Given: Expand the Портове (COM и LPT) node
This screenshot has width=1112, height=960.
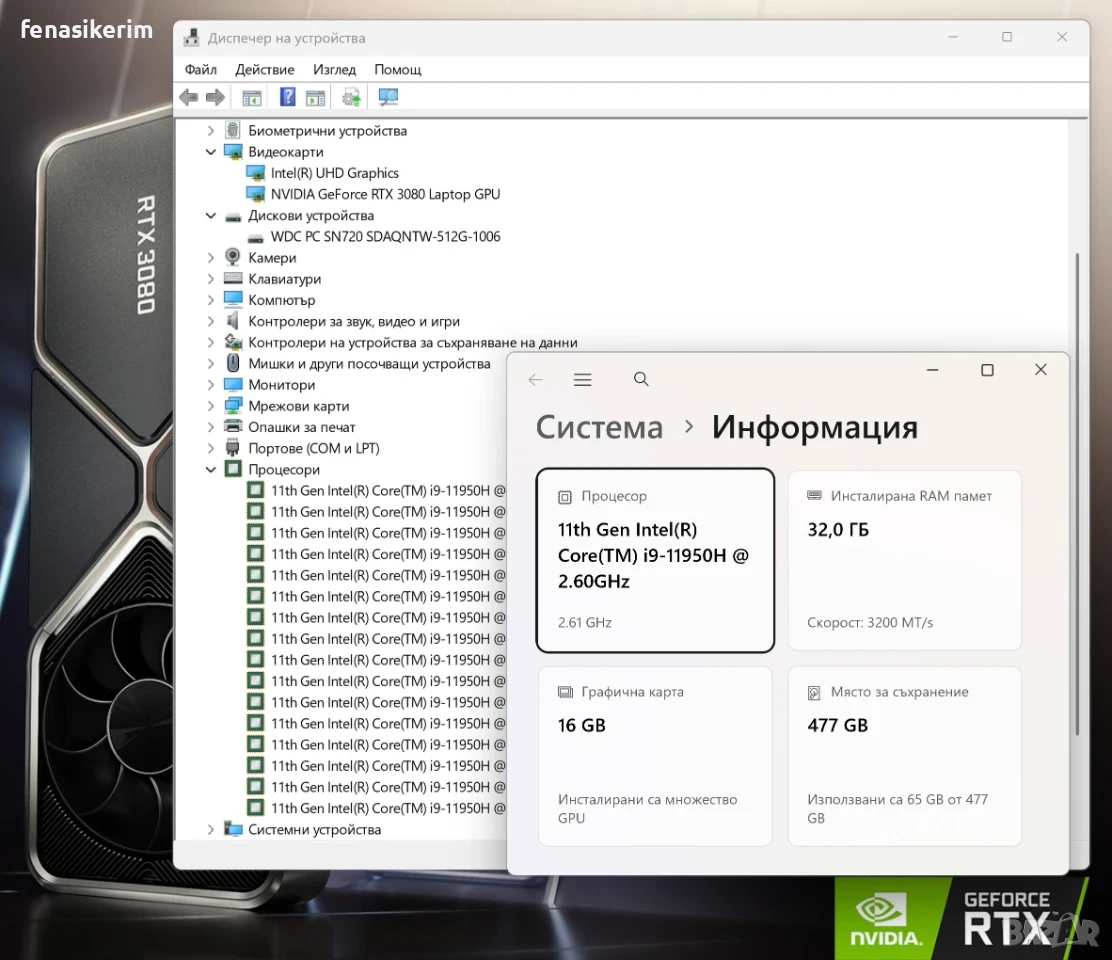Looking at the screenshot, I should coord(211,448).
